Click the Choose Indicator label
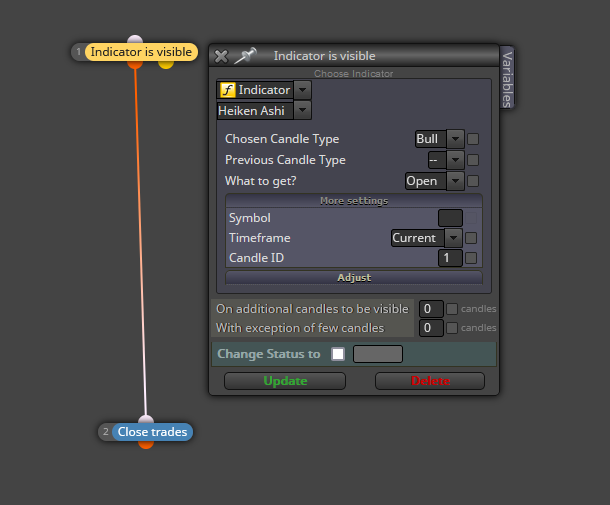 pos(354,74)
